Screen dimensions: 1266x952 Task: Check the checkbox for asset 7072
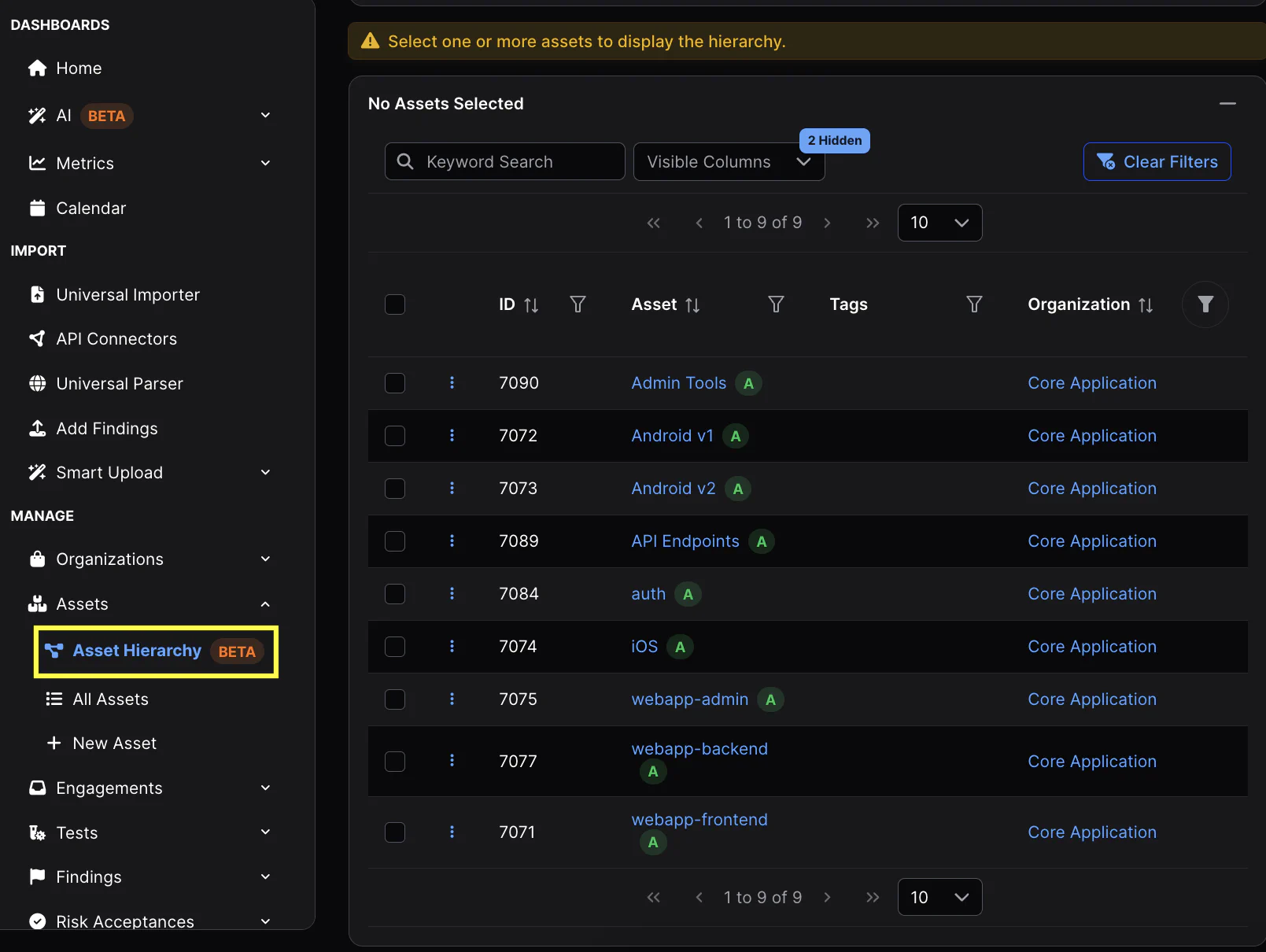[x=395, y=436]
